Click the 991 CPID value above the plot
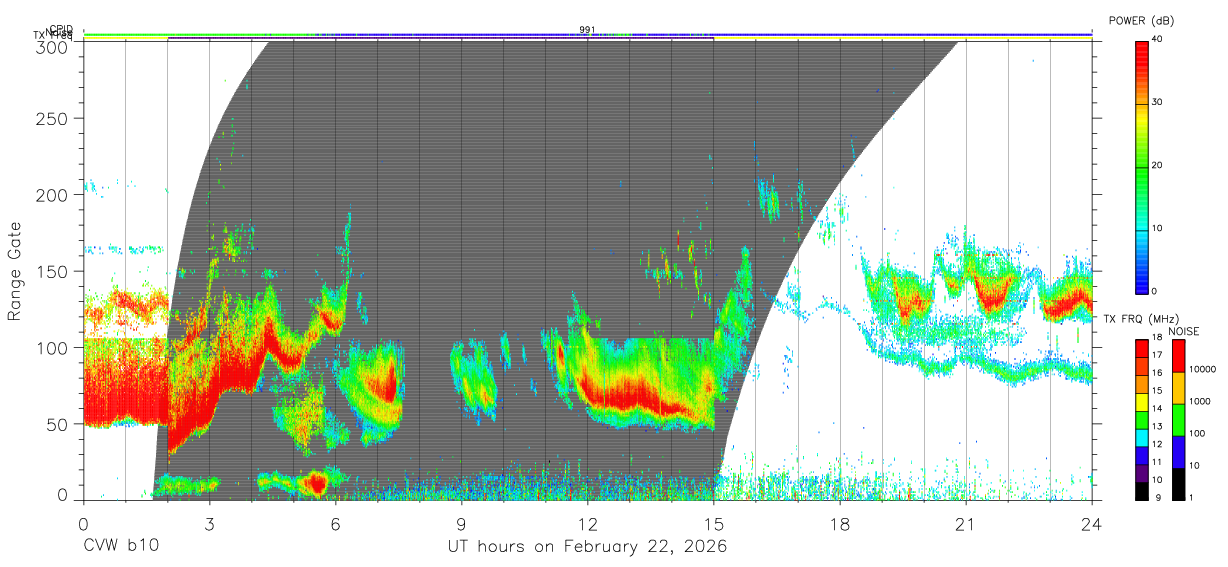1228x567 pixels. click(588, 30)
